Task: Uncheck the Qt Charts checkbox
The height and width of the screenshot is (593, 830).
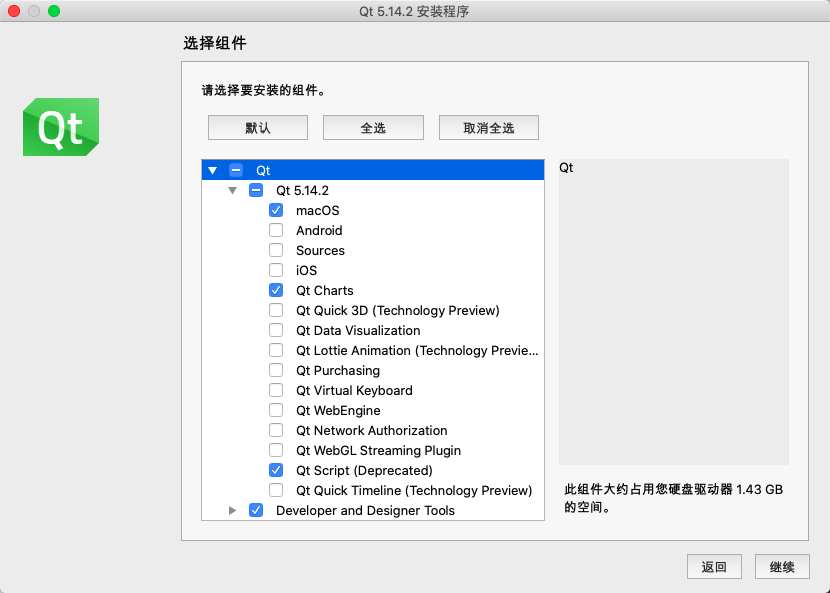Action: 276,291
